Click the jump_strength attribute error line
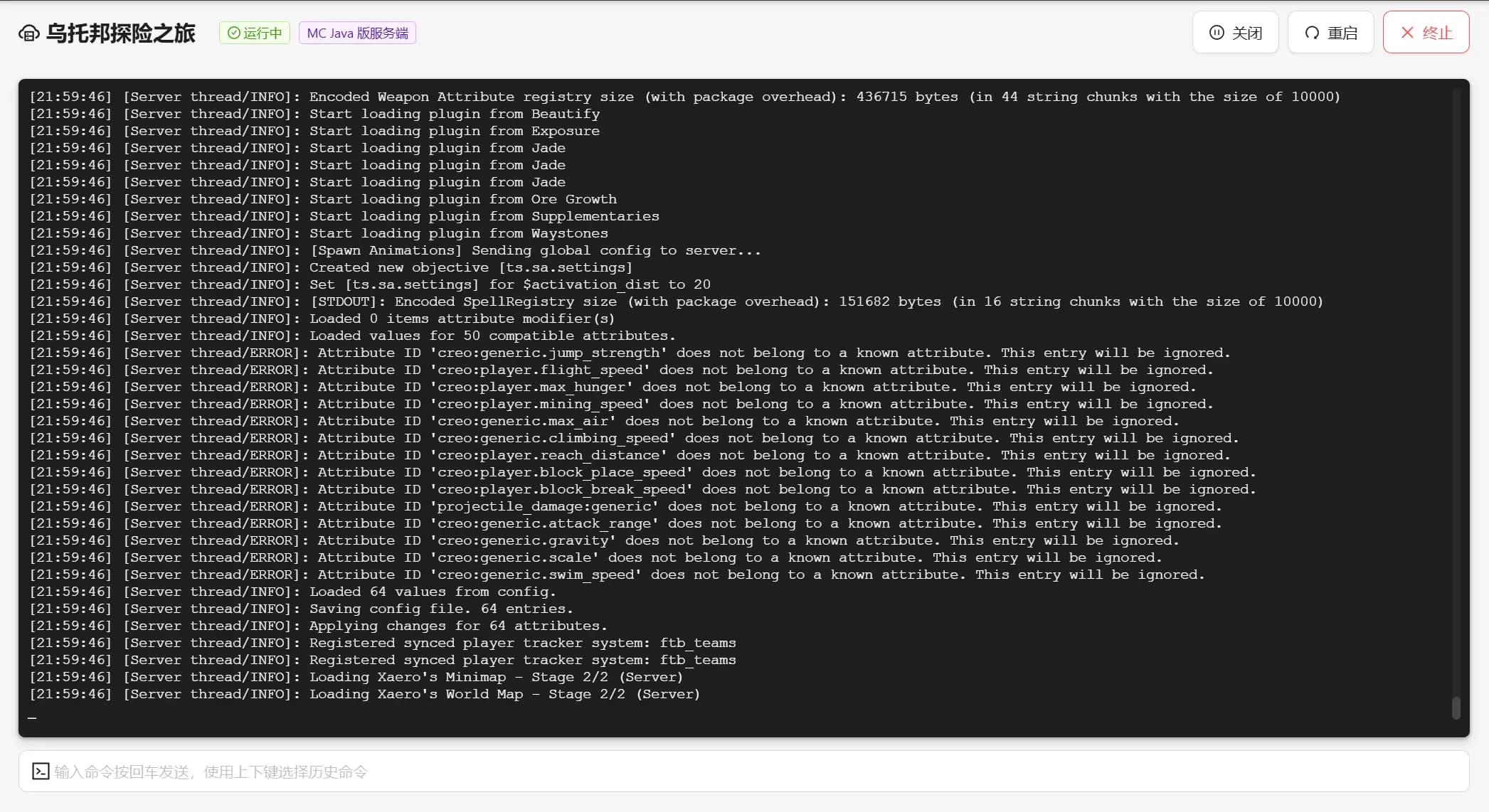The image size is (1489, 812). 630,353
